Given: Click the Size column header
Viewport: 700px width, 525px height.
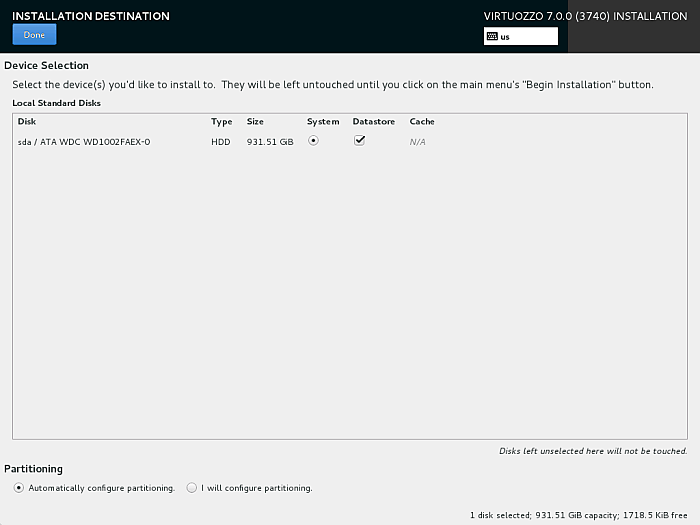Looking at the screenshot, I should pos(255,122).
